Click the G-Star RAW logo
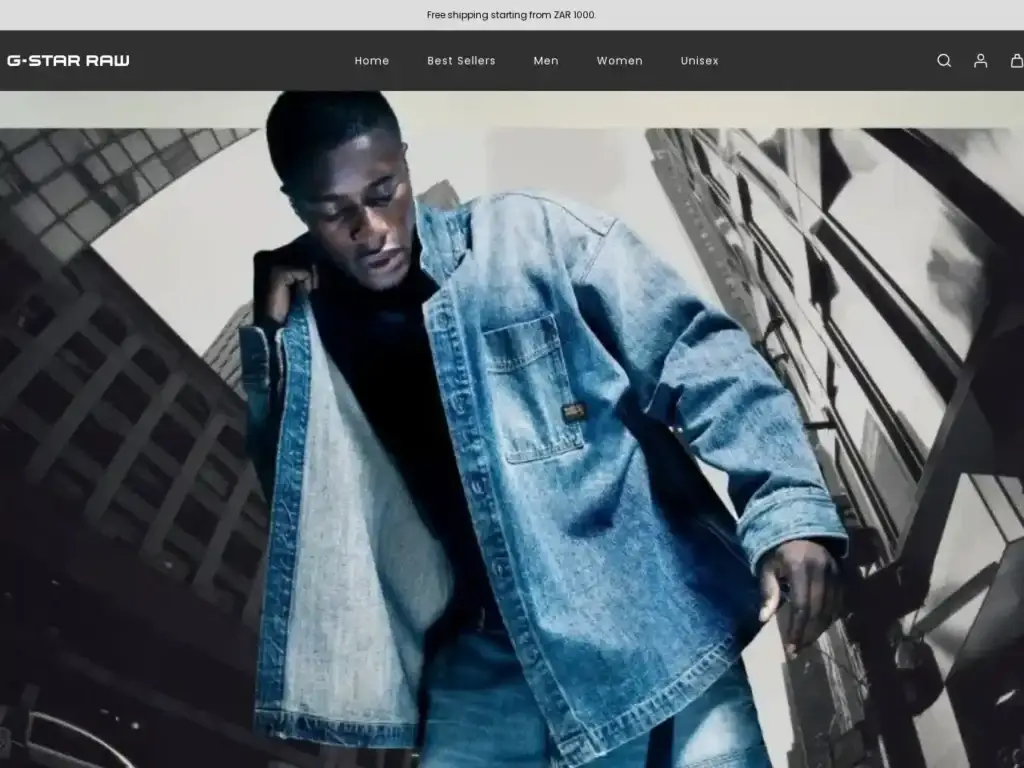Viewport: 1024px width, 768px height. (x=68, y=60)
